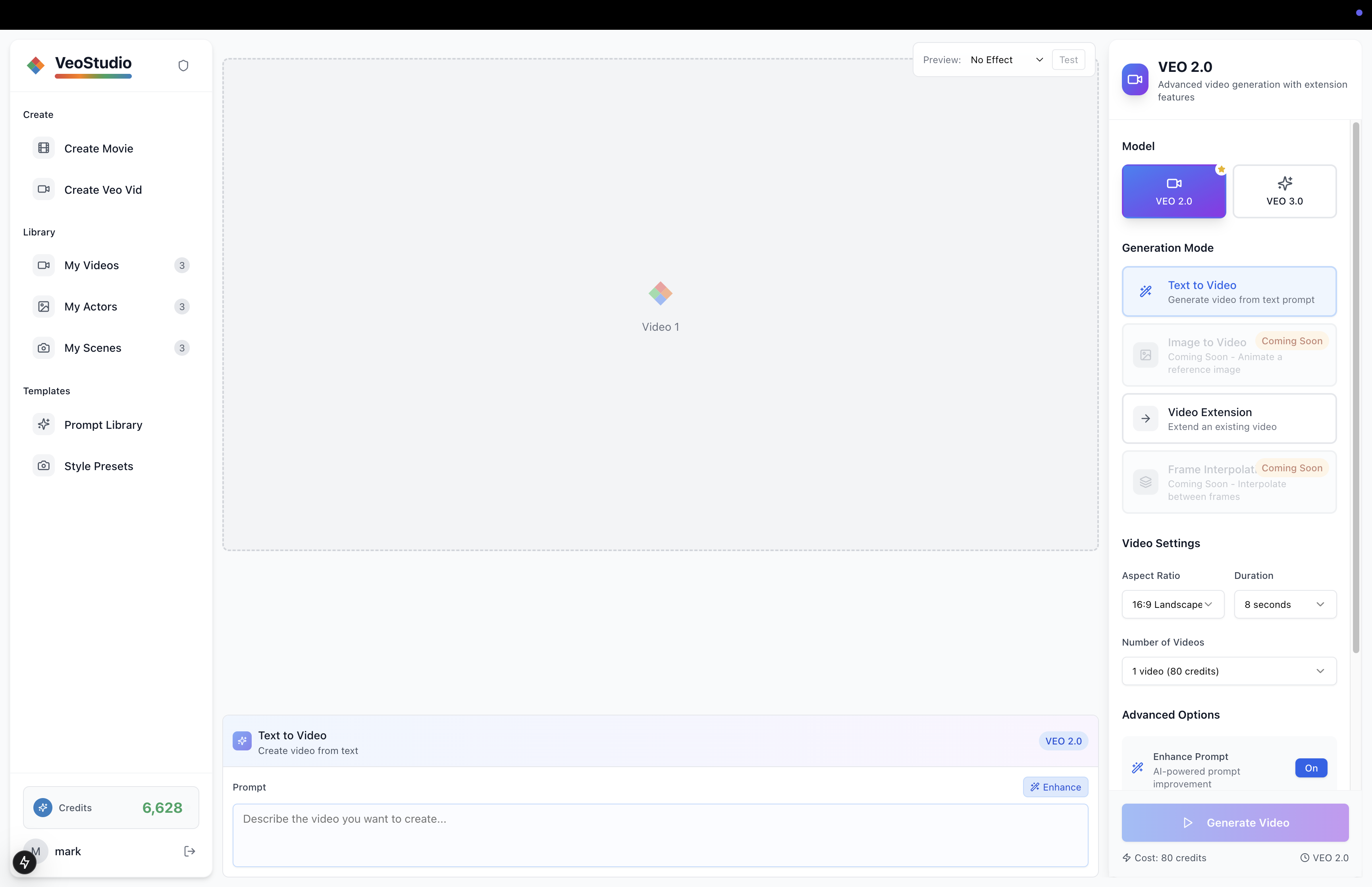This screenshot has width=1372, height=887.
Task: Click the lightning icon next to Cost
Action: tap(1127, 858)
